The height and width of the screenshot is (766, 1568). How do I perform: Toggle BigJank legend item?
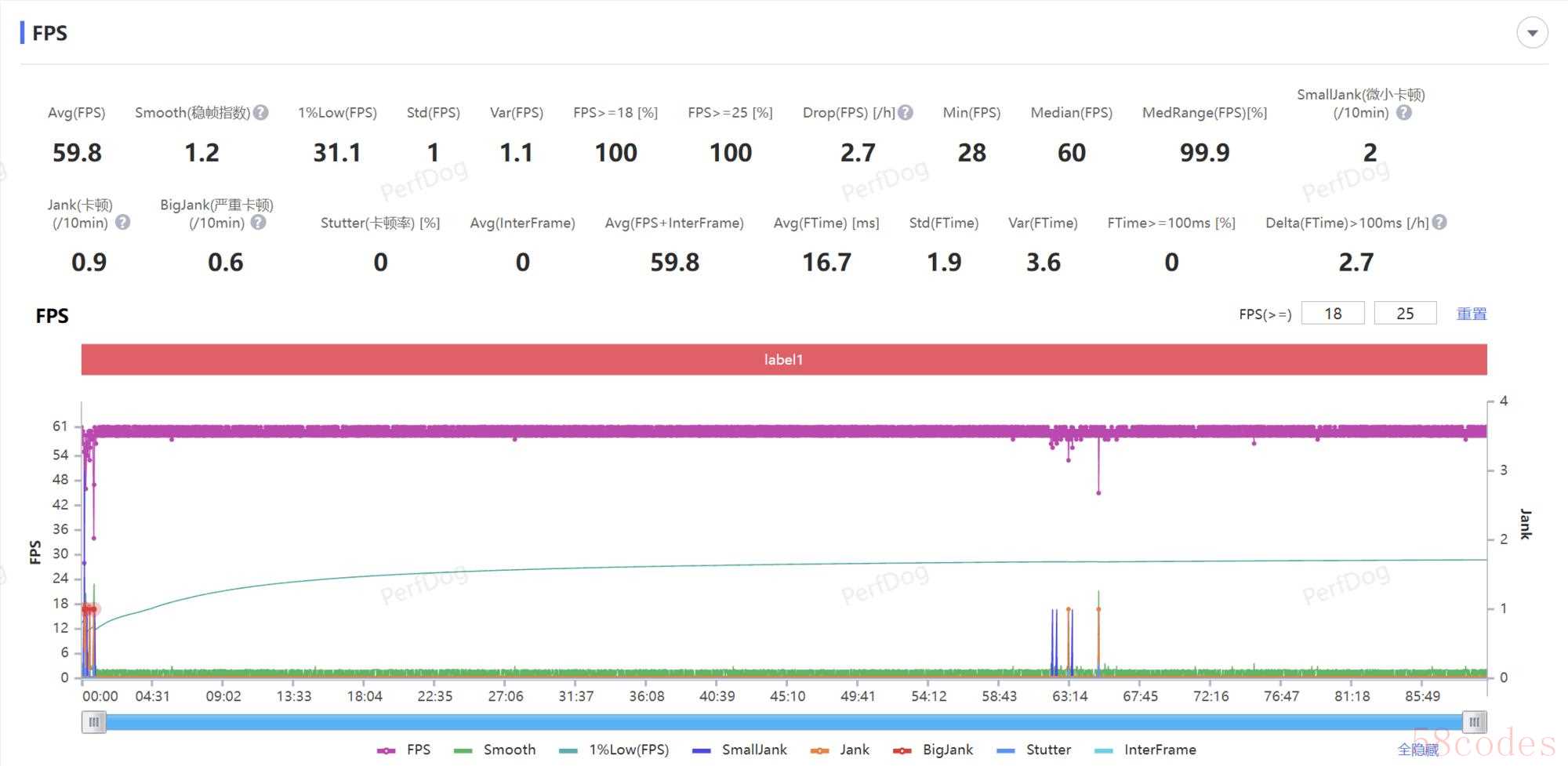(x=934, y=750)
